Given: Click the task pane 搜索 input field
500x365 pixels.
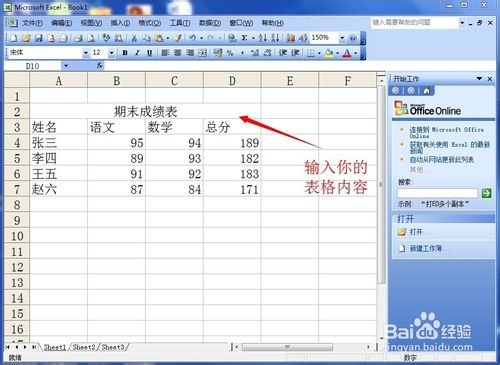Looking at the screenshot, I should pos(437,193).
